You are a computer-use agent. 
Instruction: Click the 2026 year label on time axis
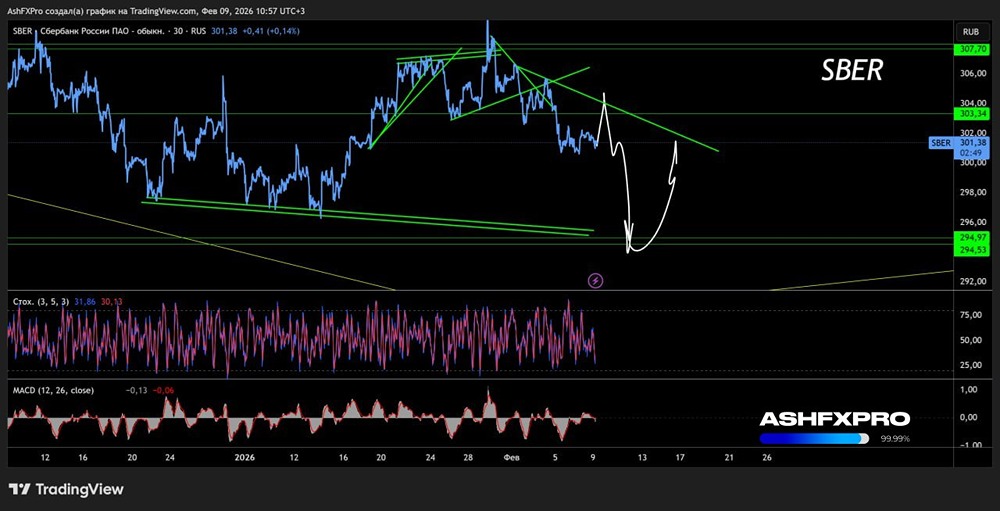(x=245, y=457)
